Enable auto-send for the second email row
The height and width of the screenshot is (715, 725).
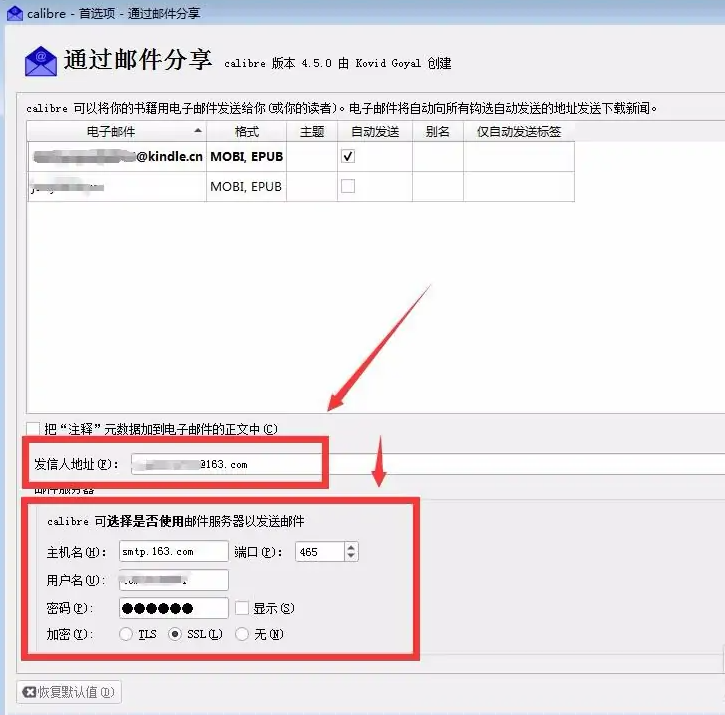[348, 186]
